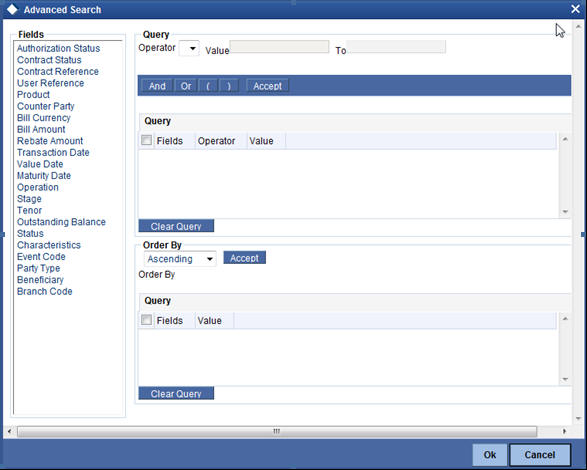Image resolution: width=587 pixels, height=470 pixels.
Task: Choose the Transaction Date field
Action: tap(53, 153)
